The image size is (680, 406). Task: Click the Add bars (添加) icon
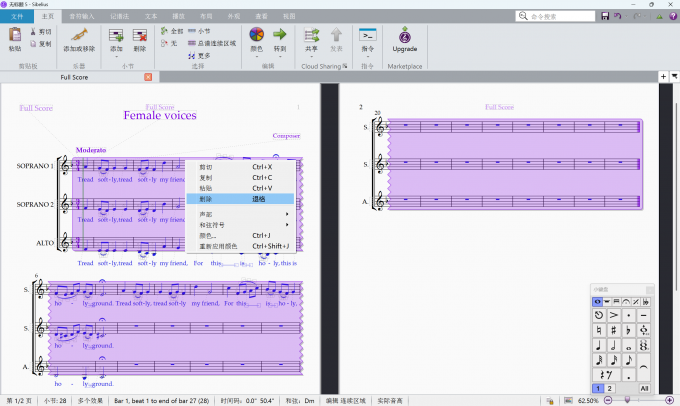click(116, 35)
